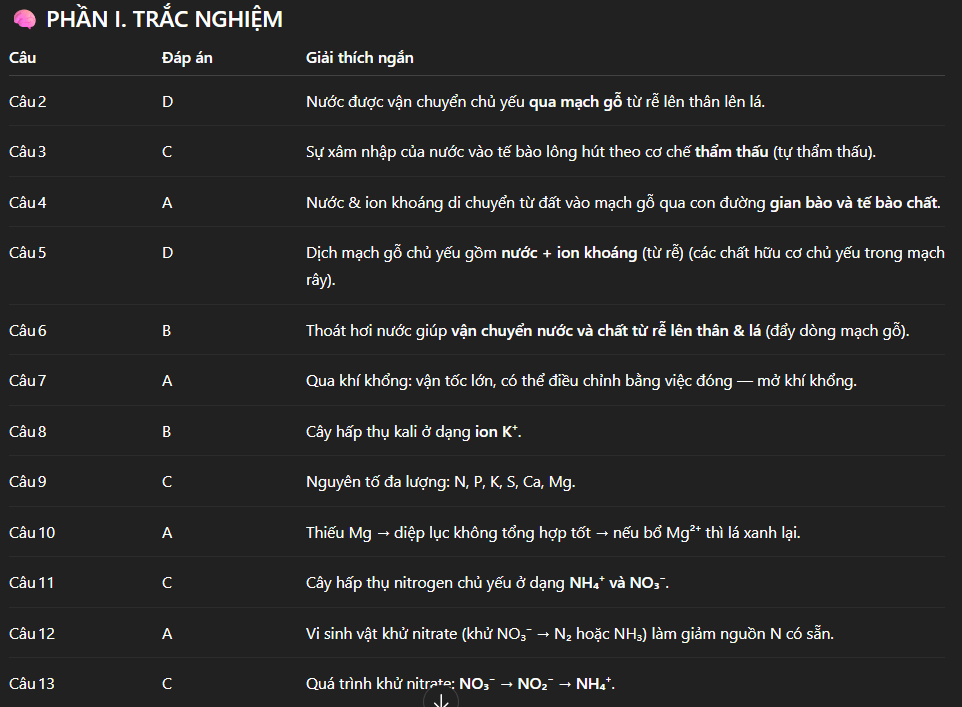
Task: Click the "Câu 12" row label
Action: pos(32,633)
